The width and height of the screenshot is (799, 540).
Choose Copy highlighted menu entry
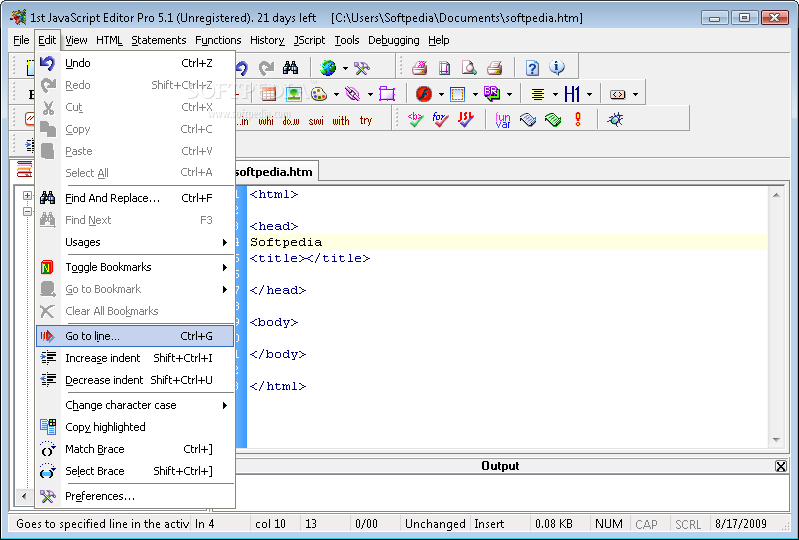click(135, 427)
